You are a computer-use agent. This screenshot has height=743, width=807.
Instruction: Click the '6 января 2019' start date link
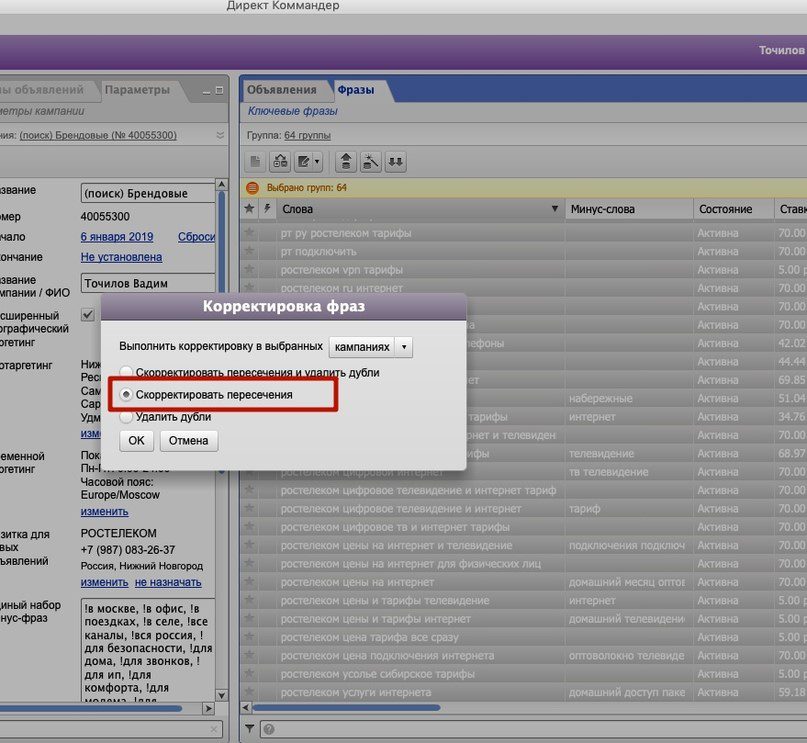click(x=117, y=237)
